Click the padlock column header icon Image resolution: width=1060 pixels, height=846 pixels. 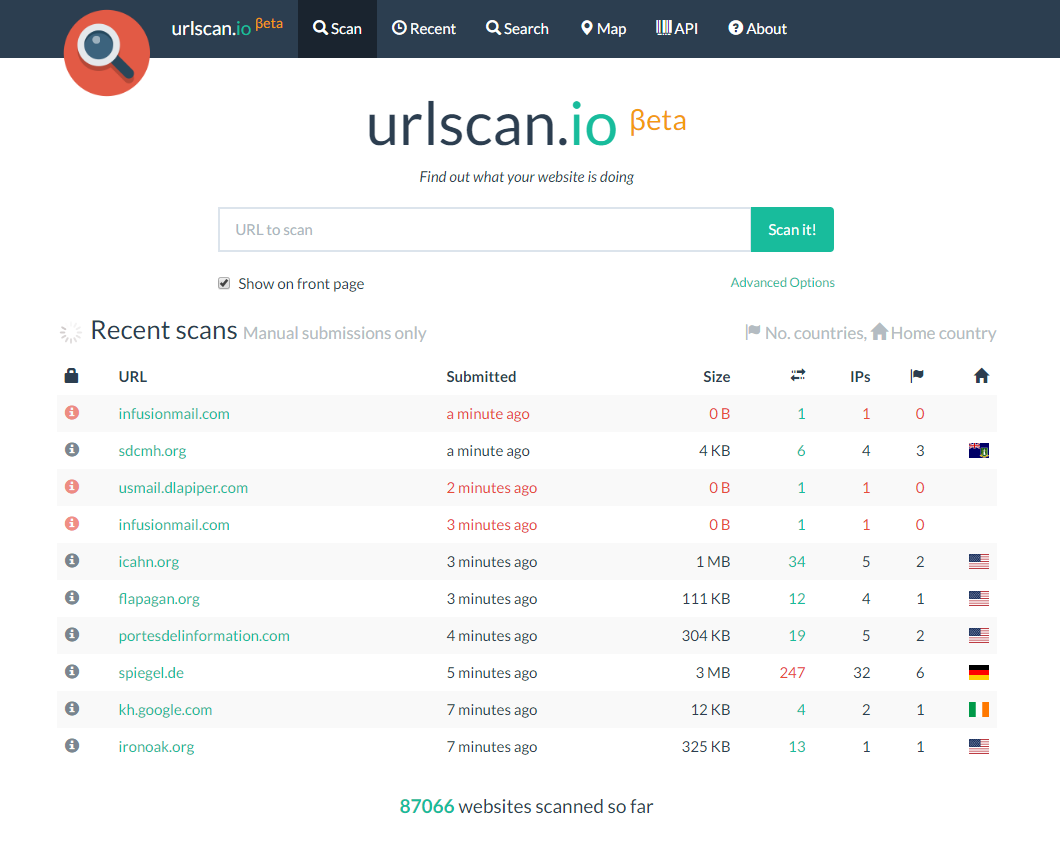click(x=70, y=376)
